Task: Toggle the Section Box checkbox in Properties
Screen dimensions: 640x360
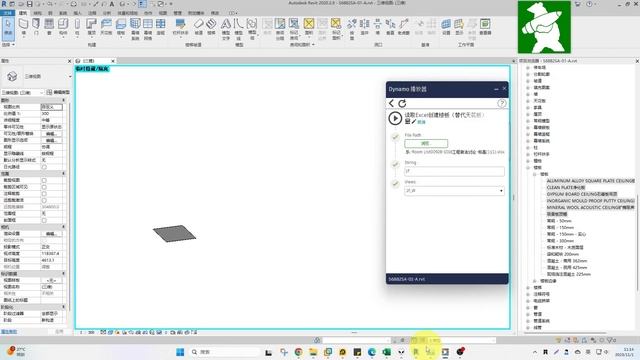Action: pyautogui.click(x=44, y=220)
